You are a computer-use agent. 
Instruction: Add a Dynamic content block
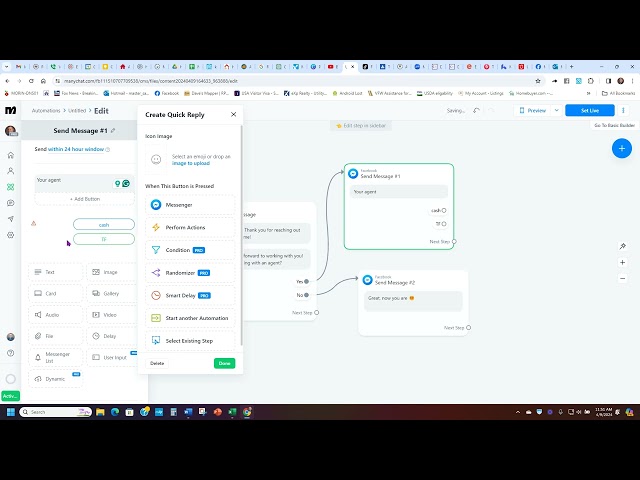(56, 379)
